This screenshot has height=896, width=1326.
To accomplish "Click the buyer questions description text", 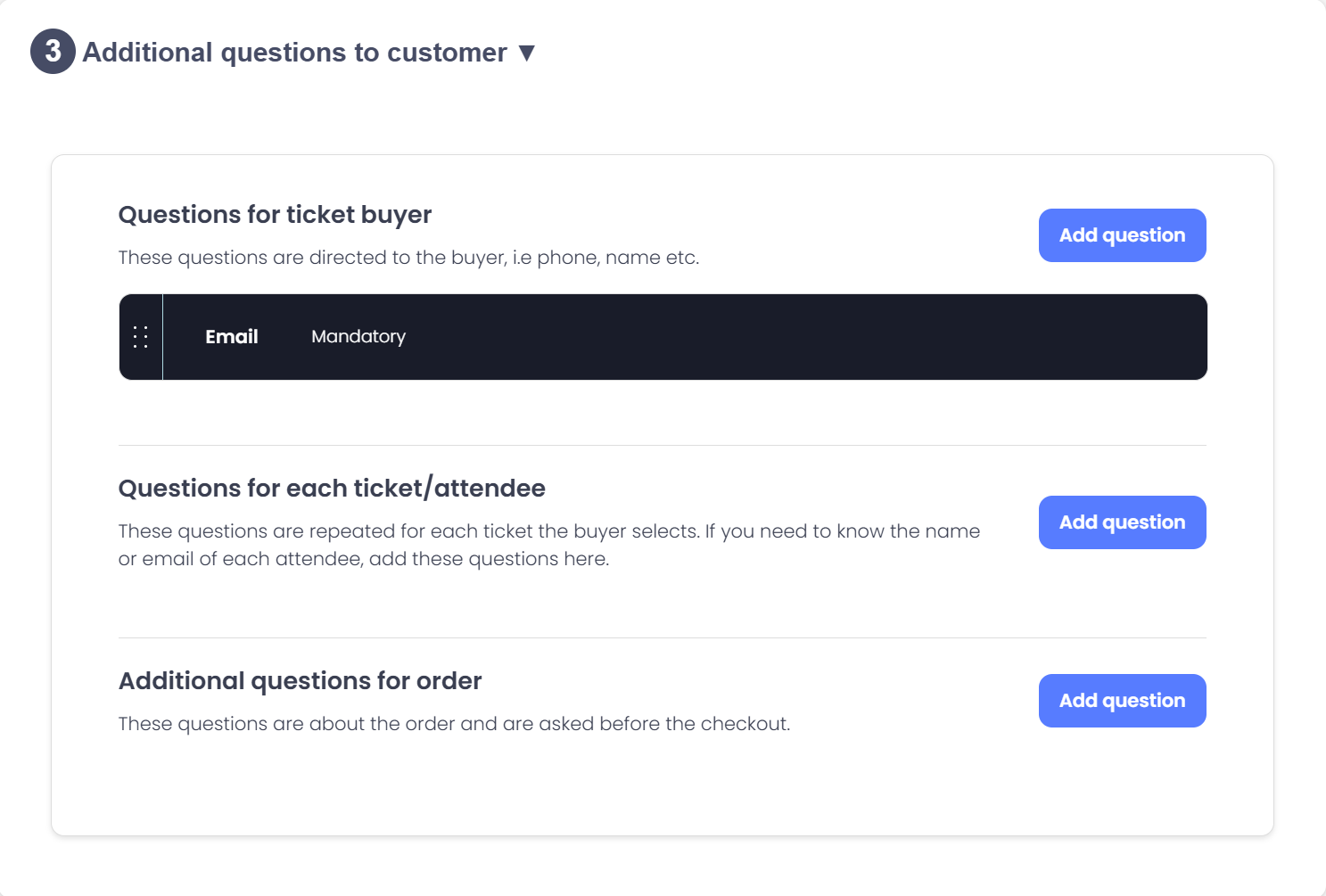I will [408, 258].
